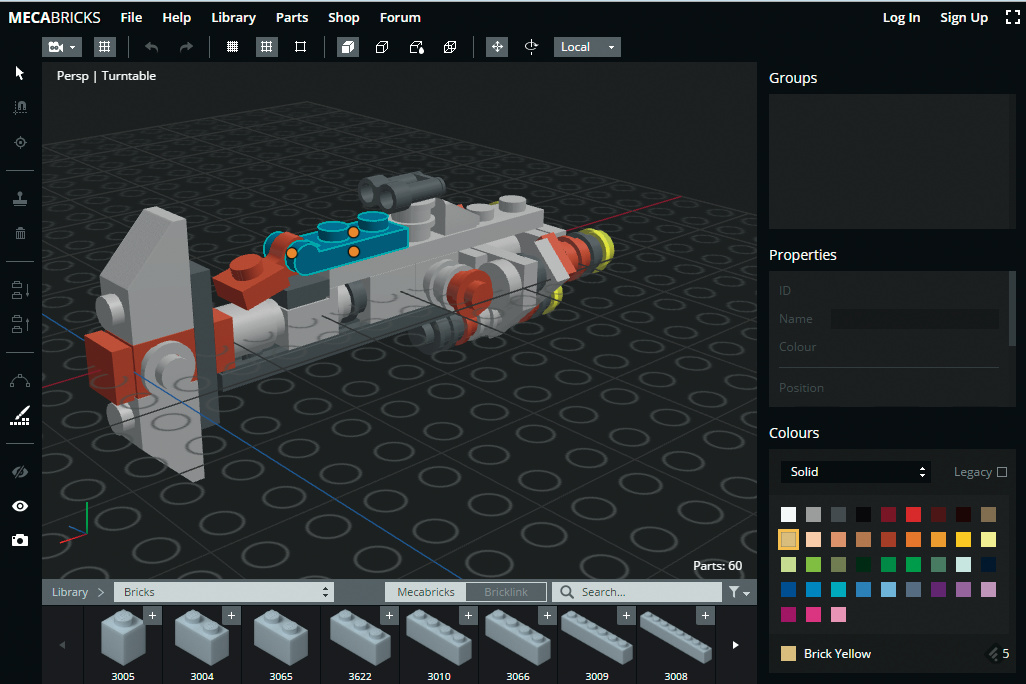Click the undo arrow icon
Viewport: 1026px width, 684px height.
tap(152, 47)
